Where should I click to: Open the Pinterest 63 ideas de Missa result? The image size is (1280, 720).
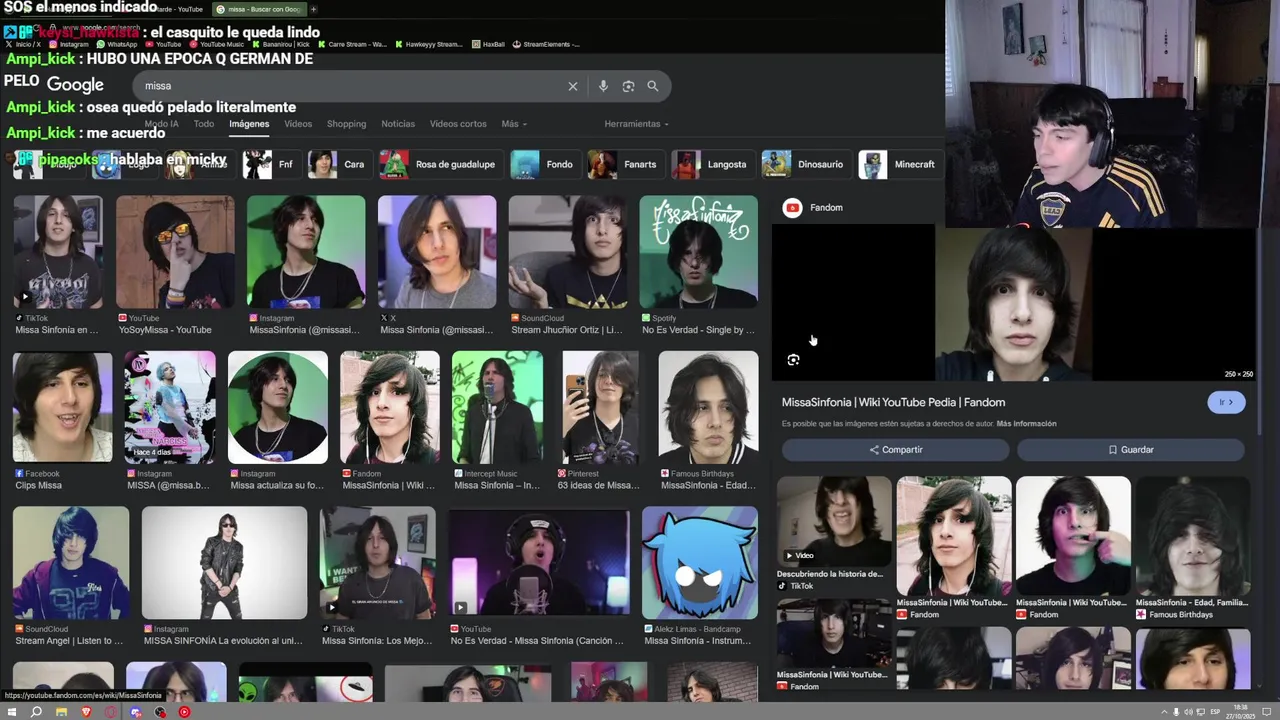pyautogui.click(x=600, y=407)
